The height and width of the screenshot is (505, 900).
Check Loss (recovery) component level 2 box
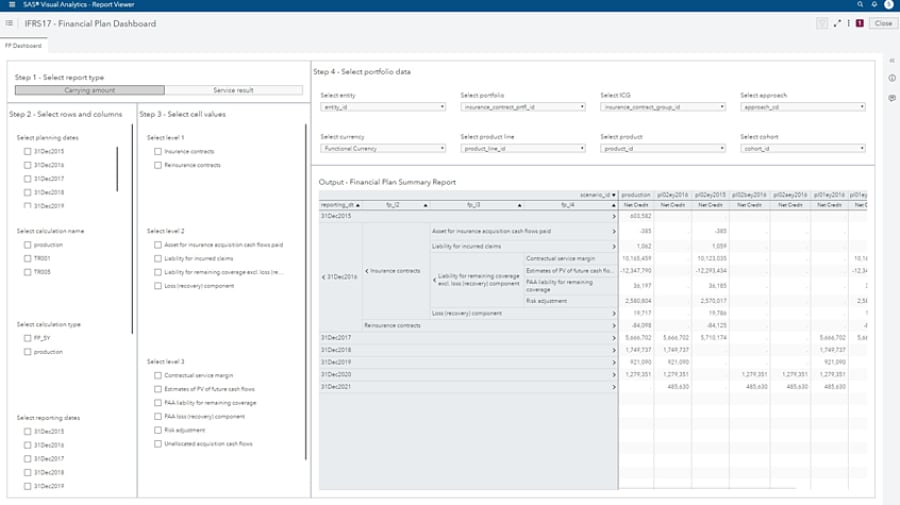tap(157, 286)
